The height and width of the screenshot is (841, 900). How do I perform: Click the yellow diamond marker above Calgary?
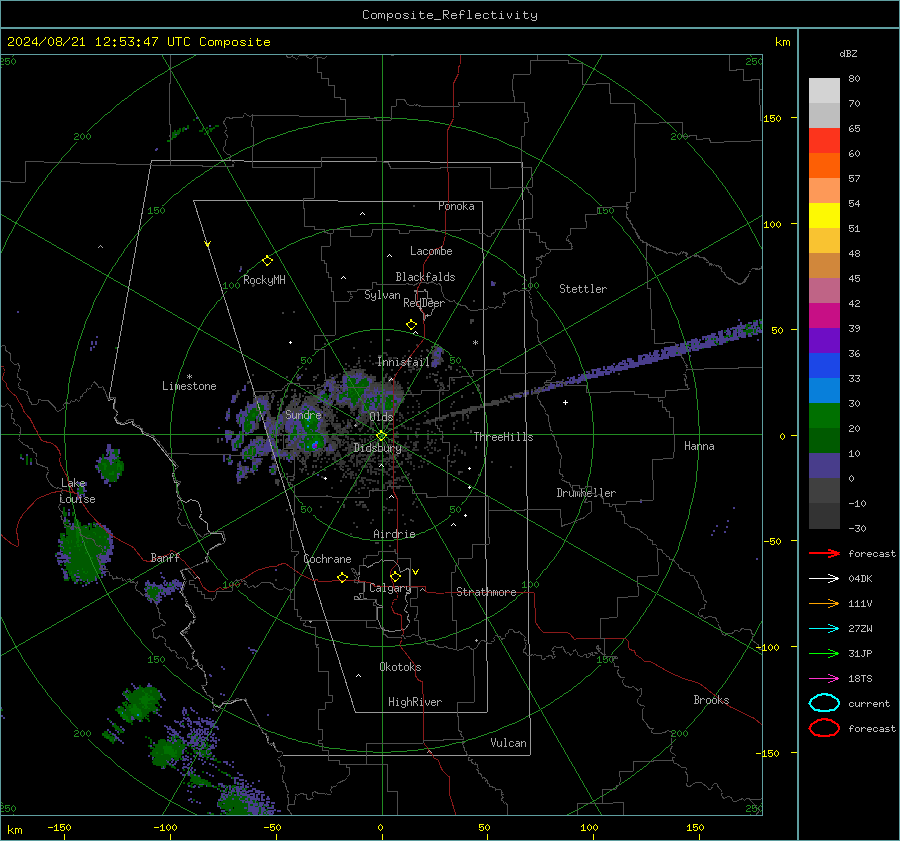(x=395, y=576)
